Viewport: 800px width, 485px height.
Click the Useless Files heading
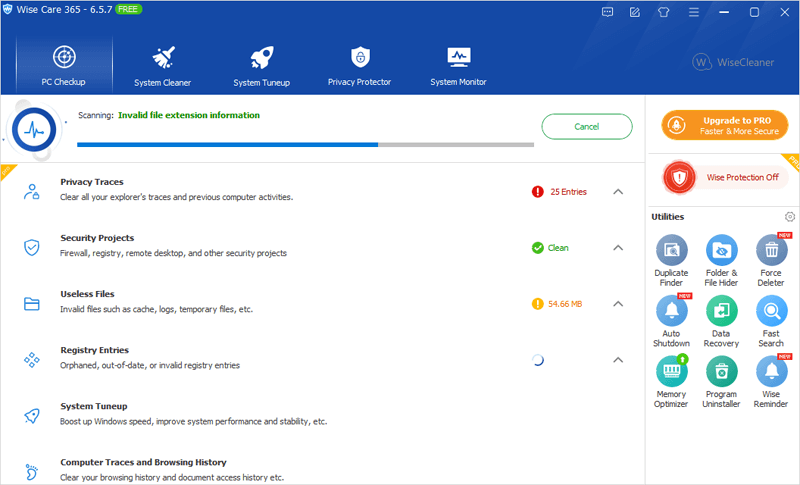coord(87,294)
